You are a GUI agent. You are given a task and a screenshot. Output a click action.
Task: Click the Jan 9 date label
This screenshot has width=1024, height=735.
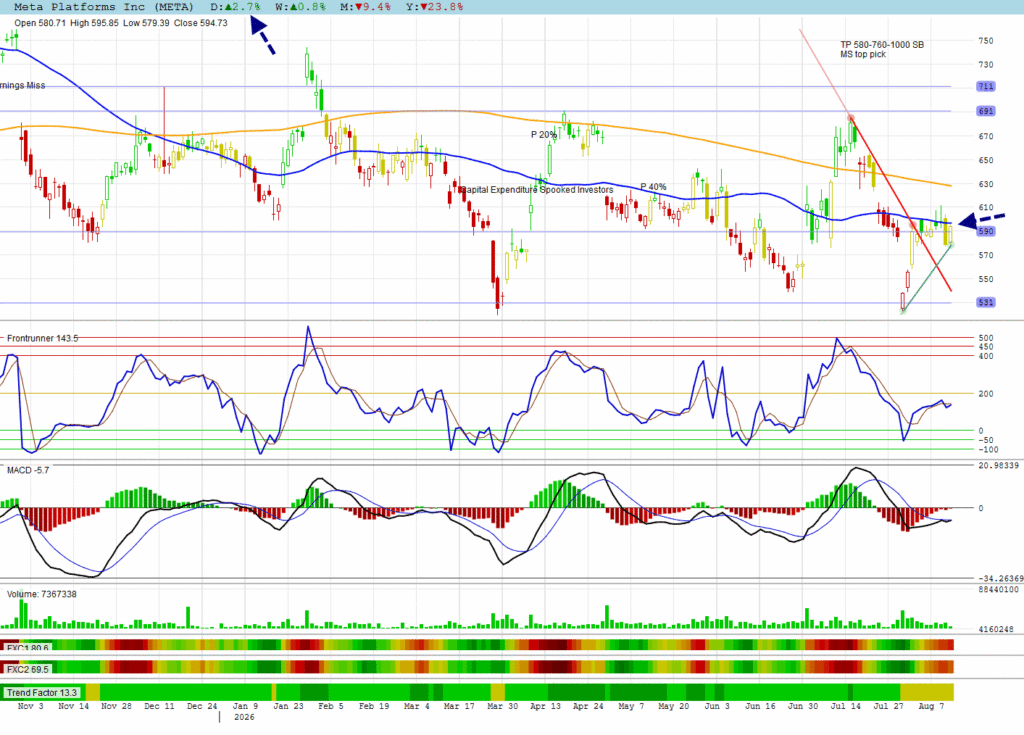246,706
